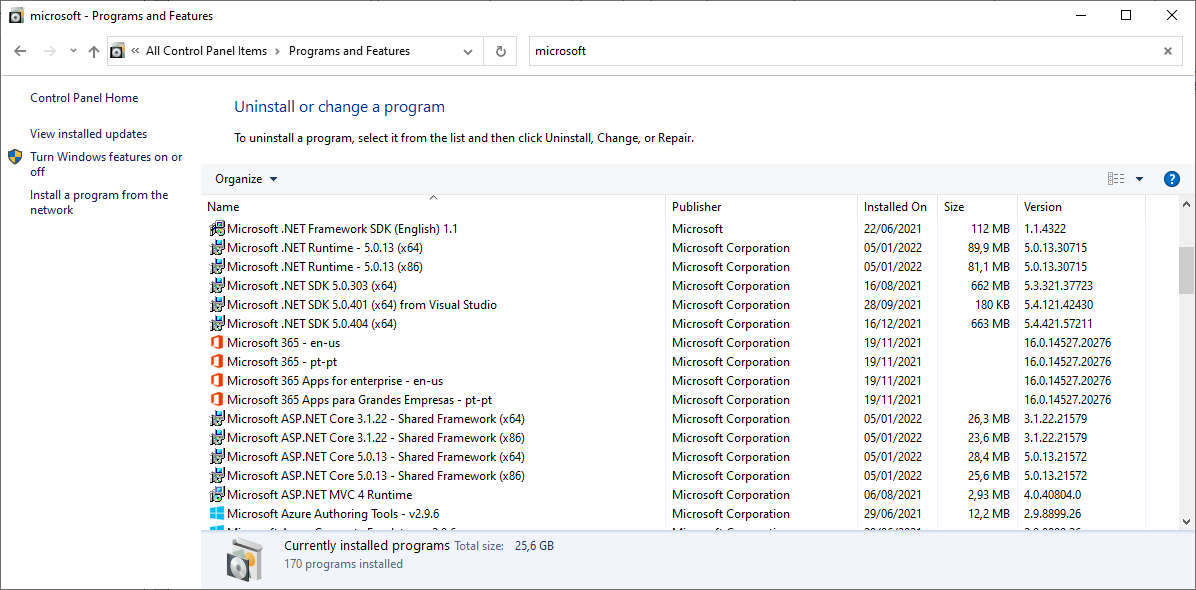Sort by Installed On column header
Screen dimensions: 1196x590
(897, 207)
